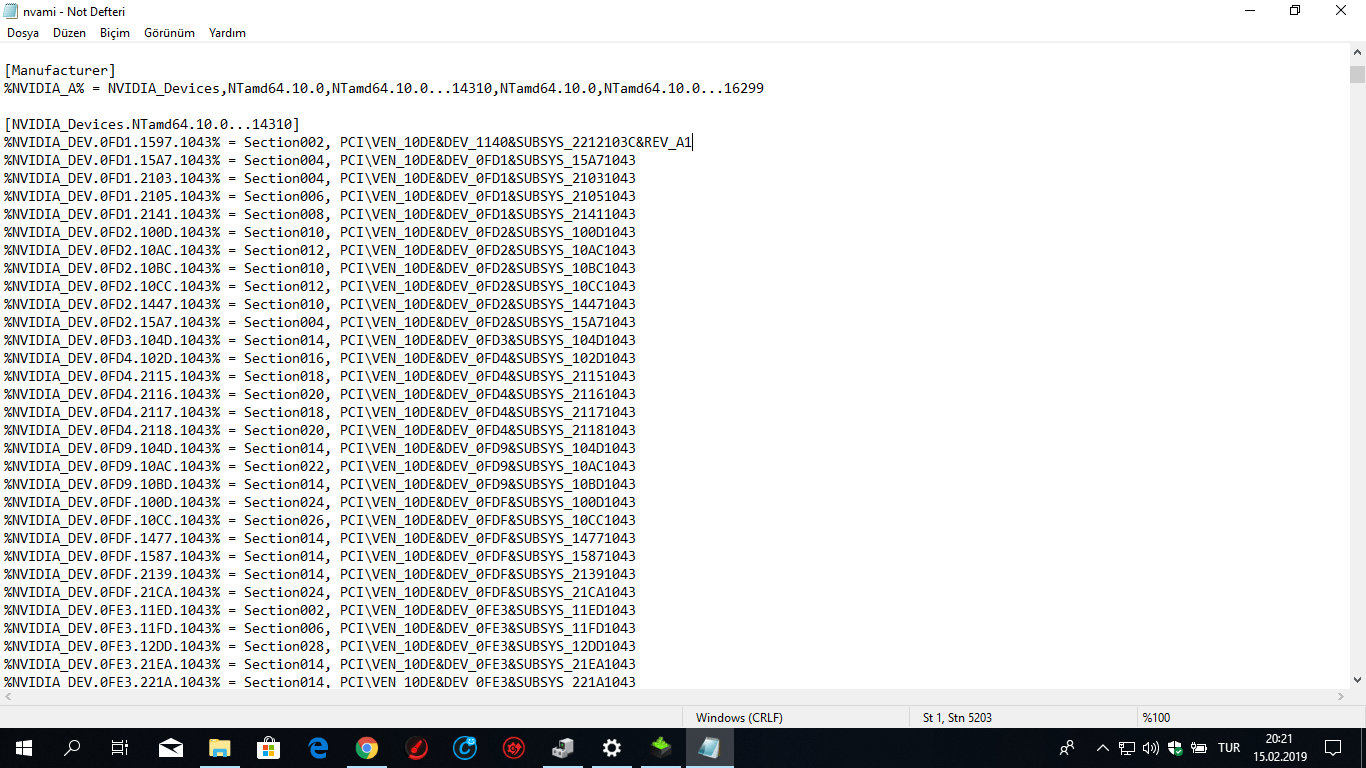
Task: Open the Yardım menu
Action: 227,33
